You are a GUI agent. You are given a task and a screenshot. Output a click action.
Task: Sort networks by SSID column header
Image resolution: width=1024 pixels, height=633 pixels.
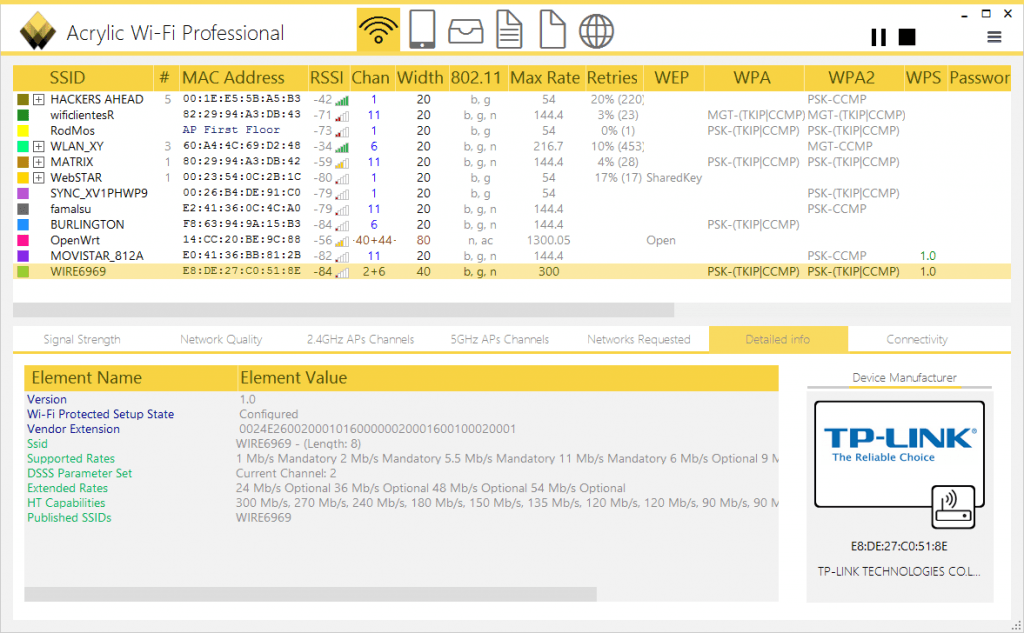click(x=83, y=78)
